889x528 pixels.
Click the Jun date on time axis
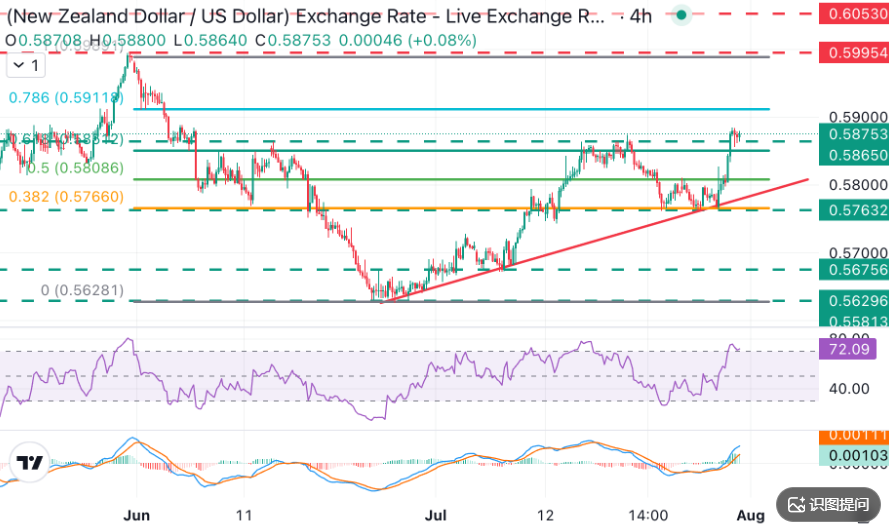pos(137,516)
